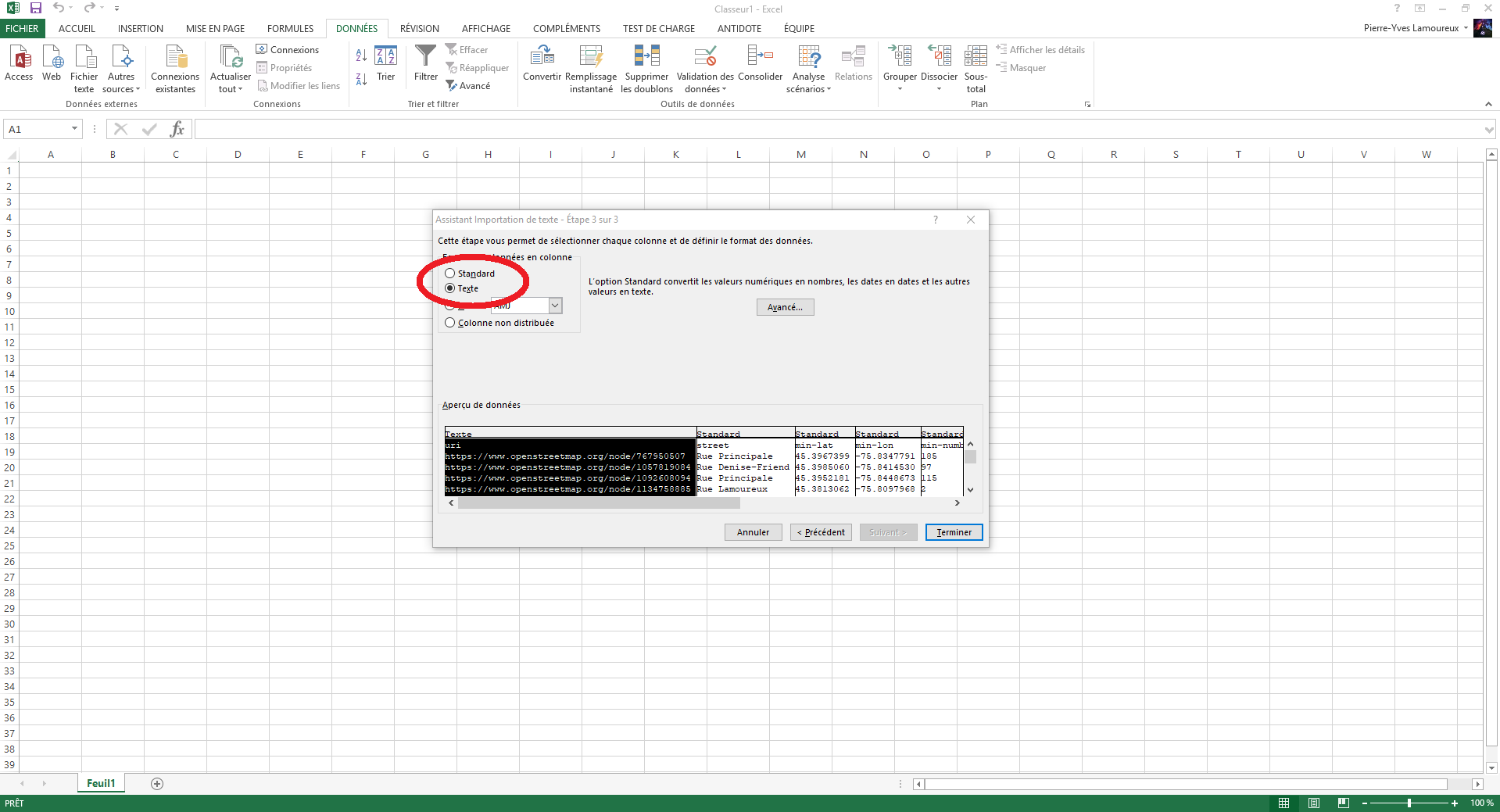This screenshot has width=1500, height=812.
Task: Switch to the FORMULES ribbon tab
Action: click(x=290, y=29)
